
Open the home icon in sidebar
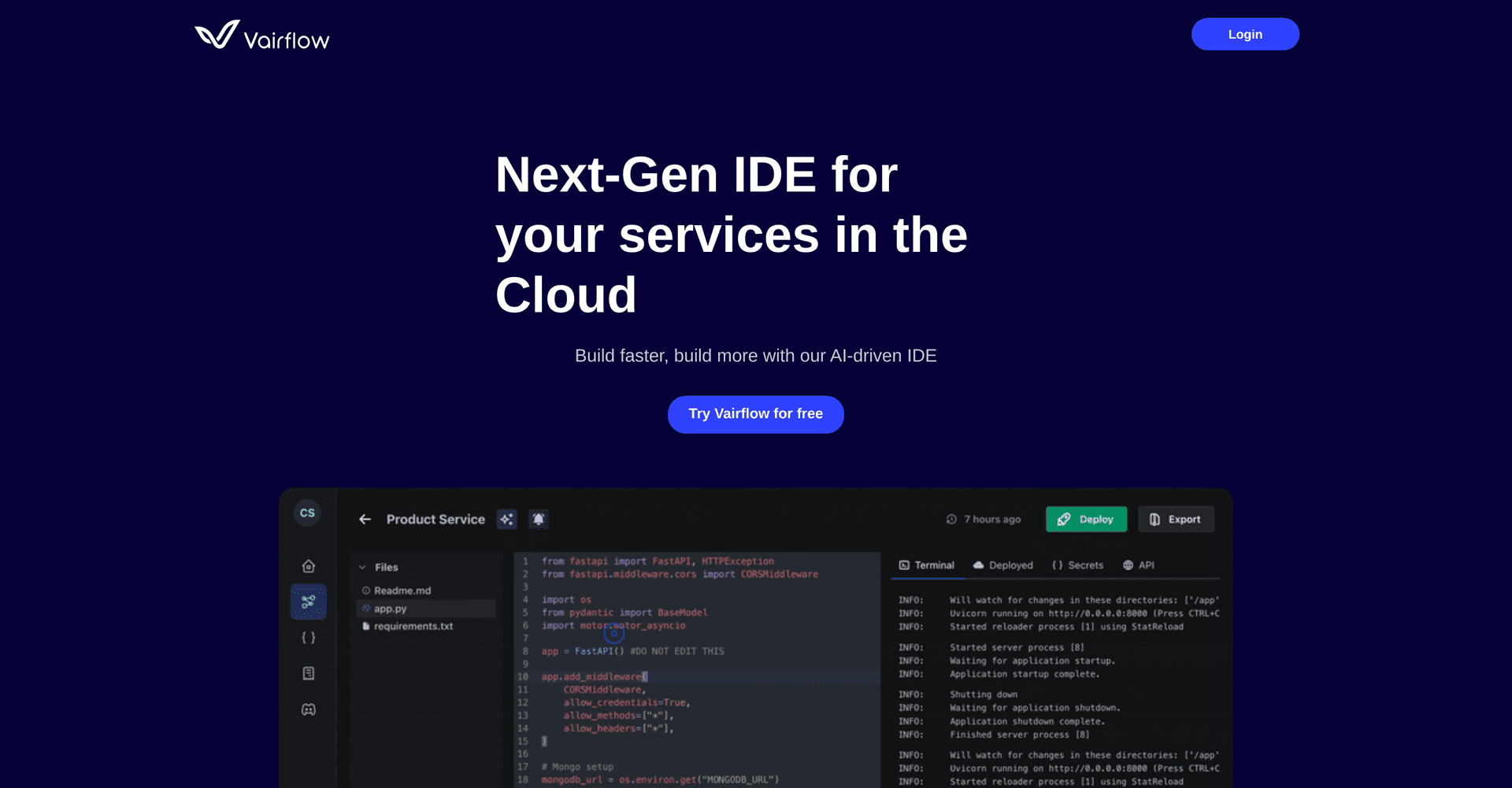coord(309,566)
